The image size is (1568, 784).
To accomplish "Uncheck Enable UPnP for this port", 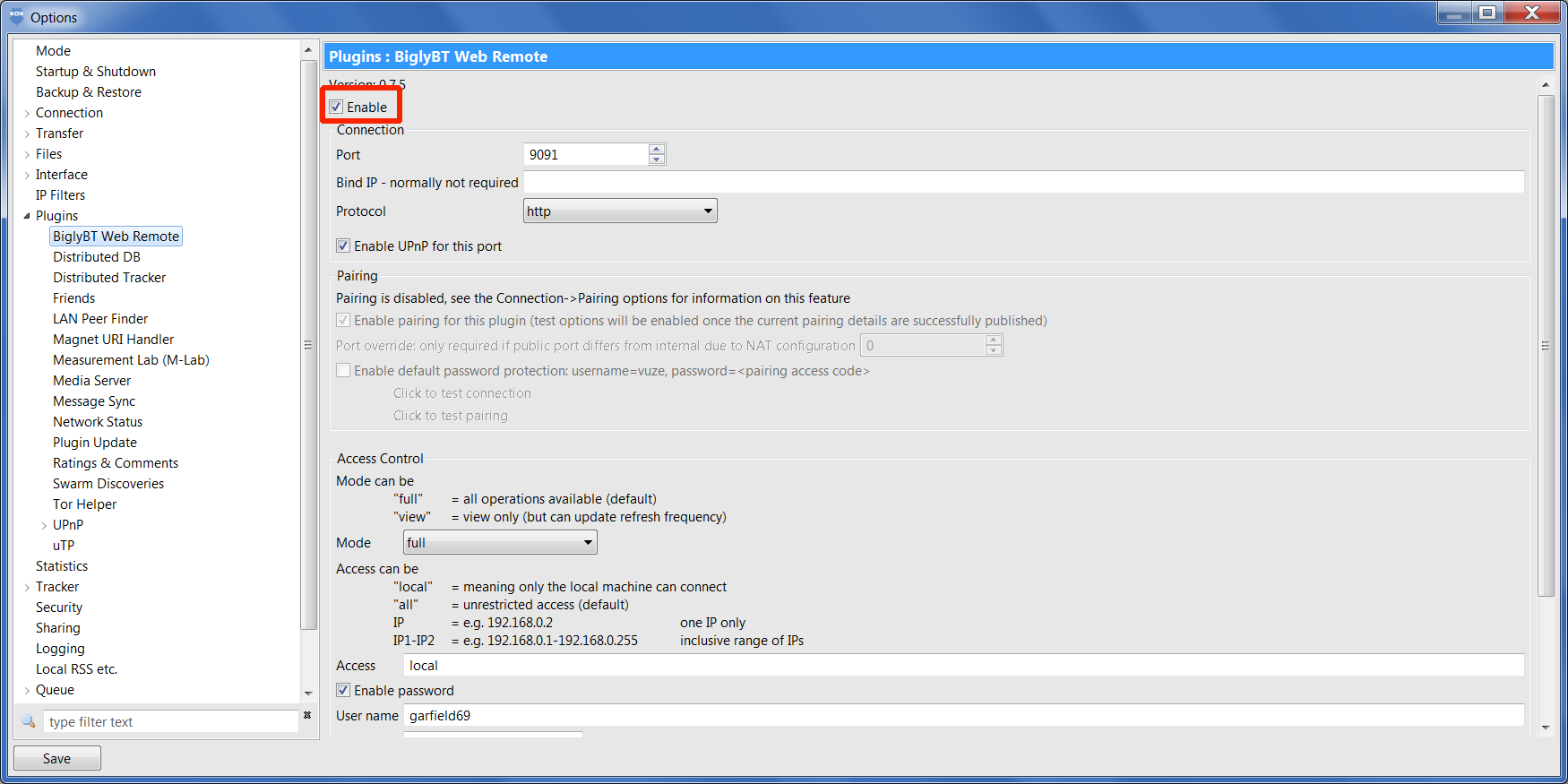I will [343, 246].
